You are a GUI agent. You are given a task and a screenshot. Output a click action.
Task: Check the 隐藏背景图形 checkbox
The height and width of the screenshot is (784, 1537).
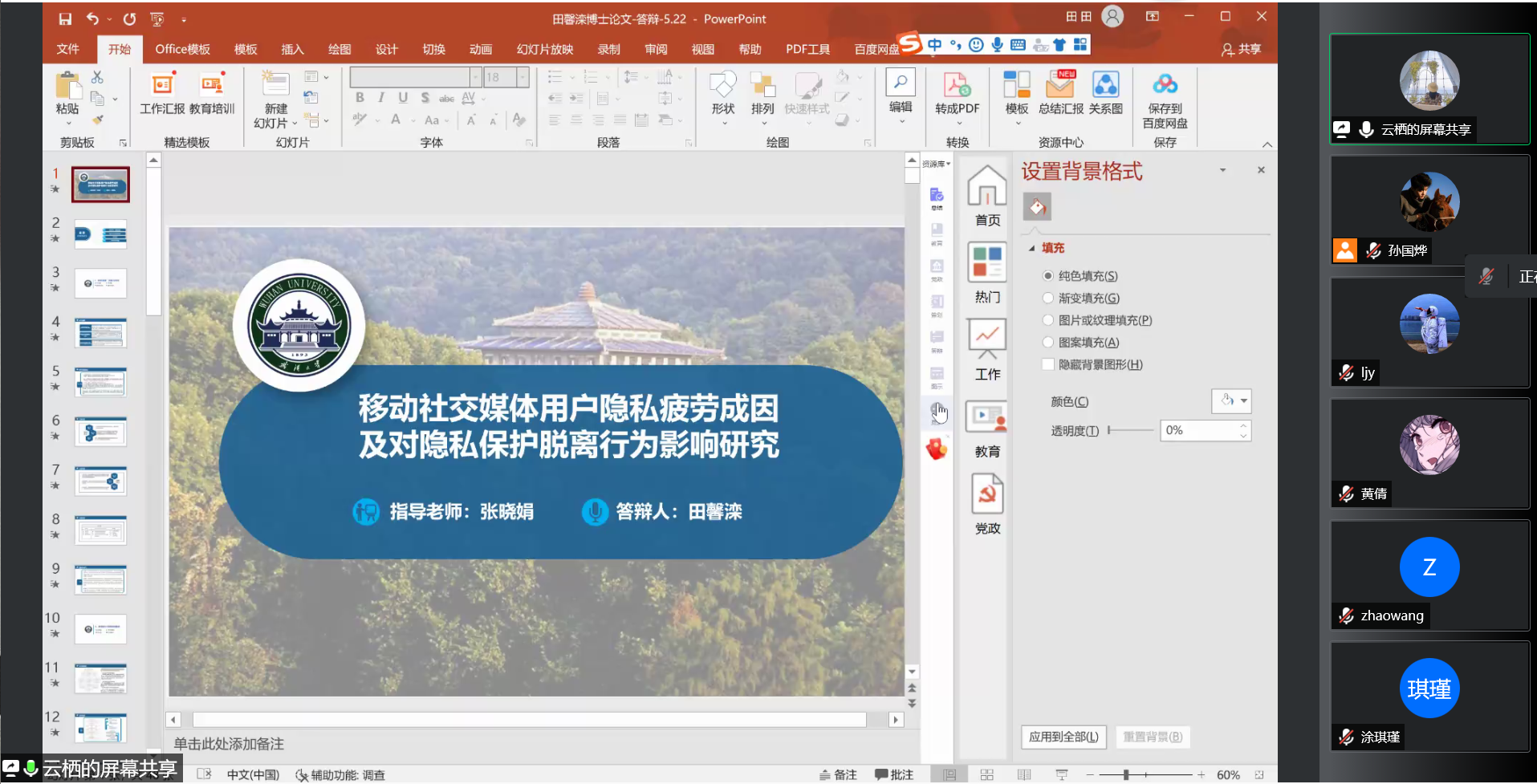tap(1048, 364)
